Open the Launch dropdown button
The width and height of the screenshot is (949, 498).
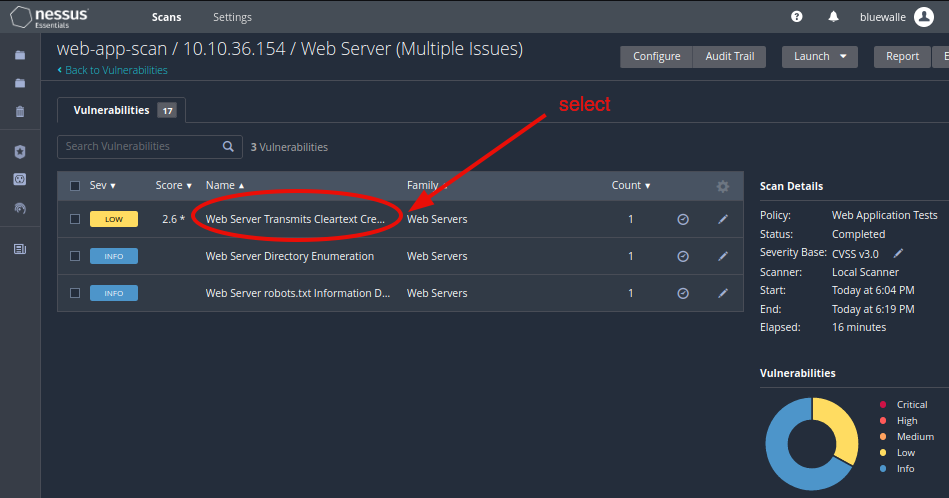(x=819, y=56)
